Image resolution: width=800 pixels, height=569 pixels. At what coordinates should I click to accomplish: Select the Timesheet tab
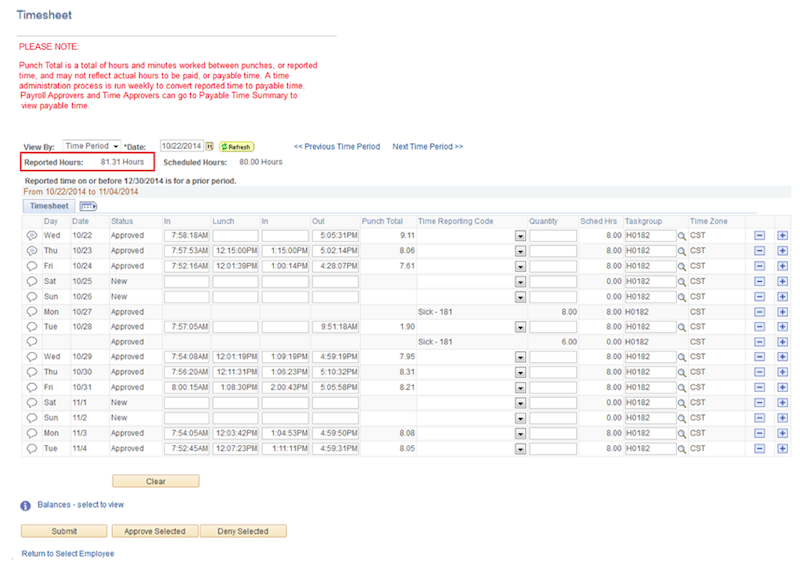(48, 205)
